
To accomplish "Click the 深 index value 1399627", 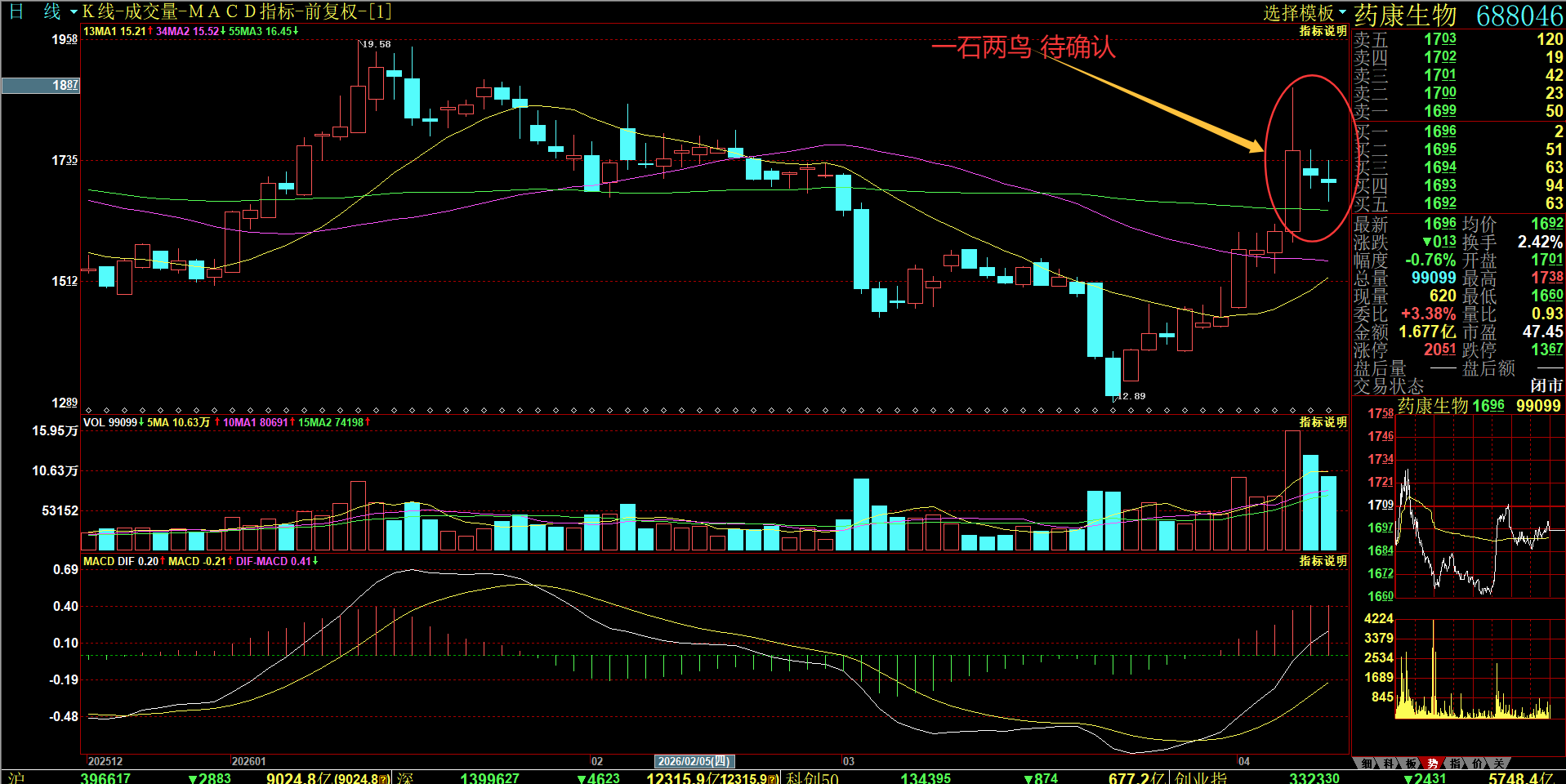I will pyautogui.click(x=489, y=778).
